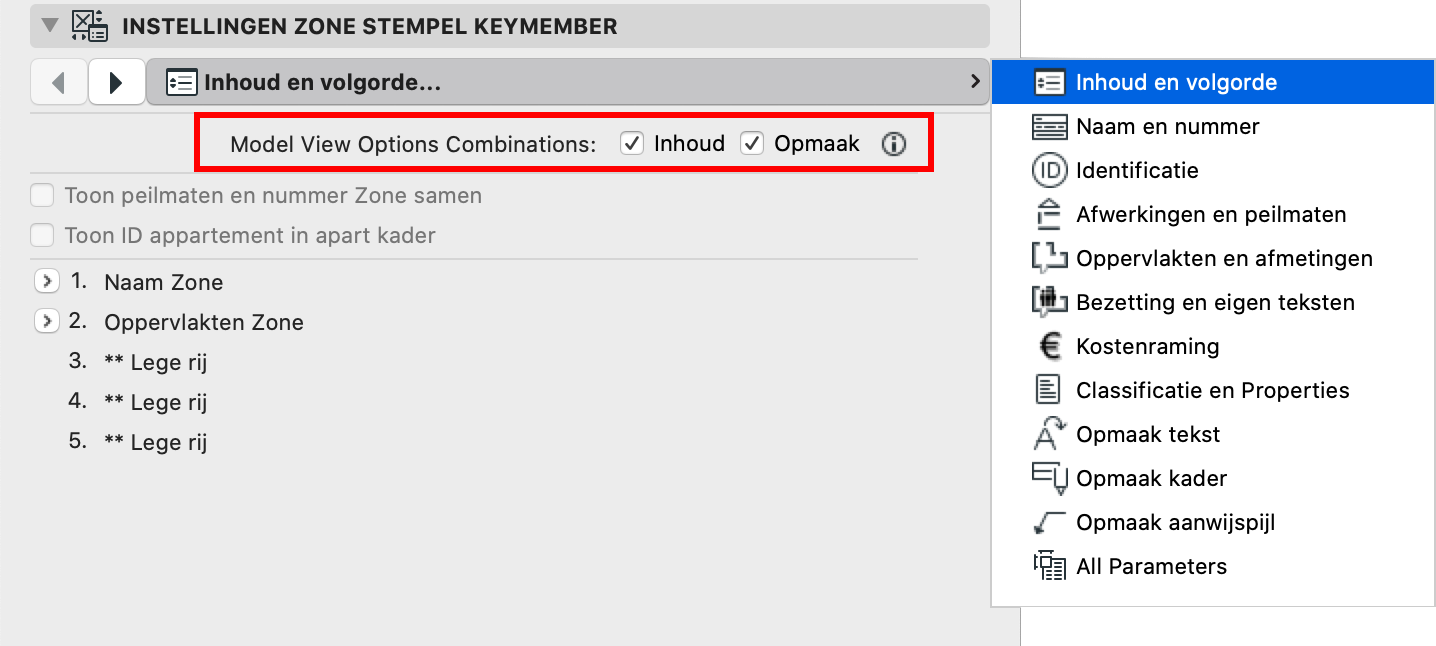
Task: Click the Identificatie ID icon in menu
Action: (1049, 170)
